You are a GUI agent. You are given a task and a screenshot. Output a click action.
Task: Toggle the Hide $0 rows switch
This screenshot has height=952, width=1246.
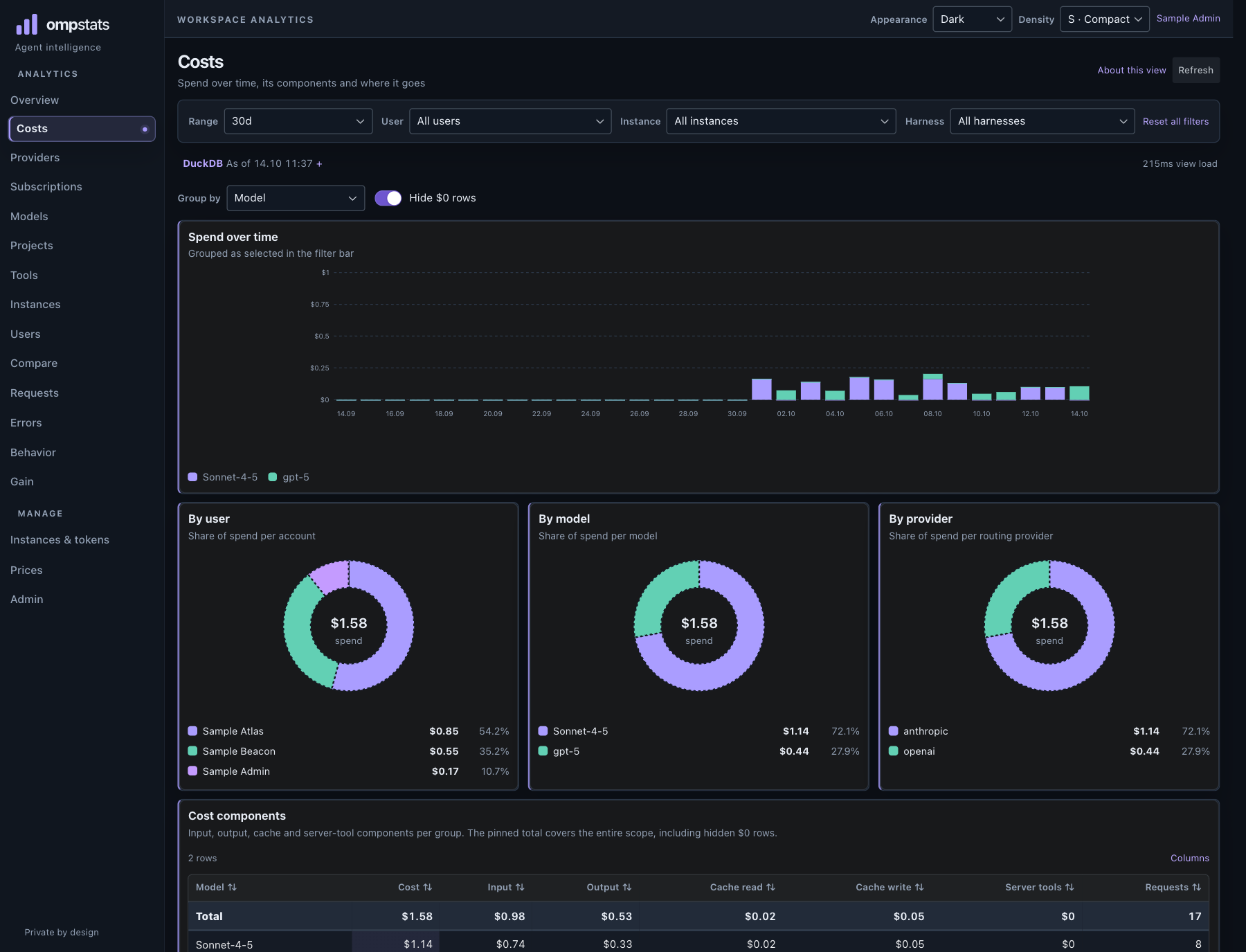(x=388, y=198)
